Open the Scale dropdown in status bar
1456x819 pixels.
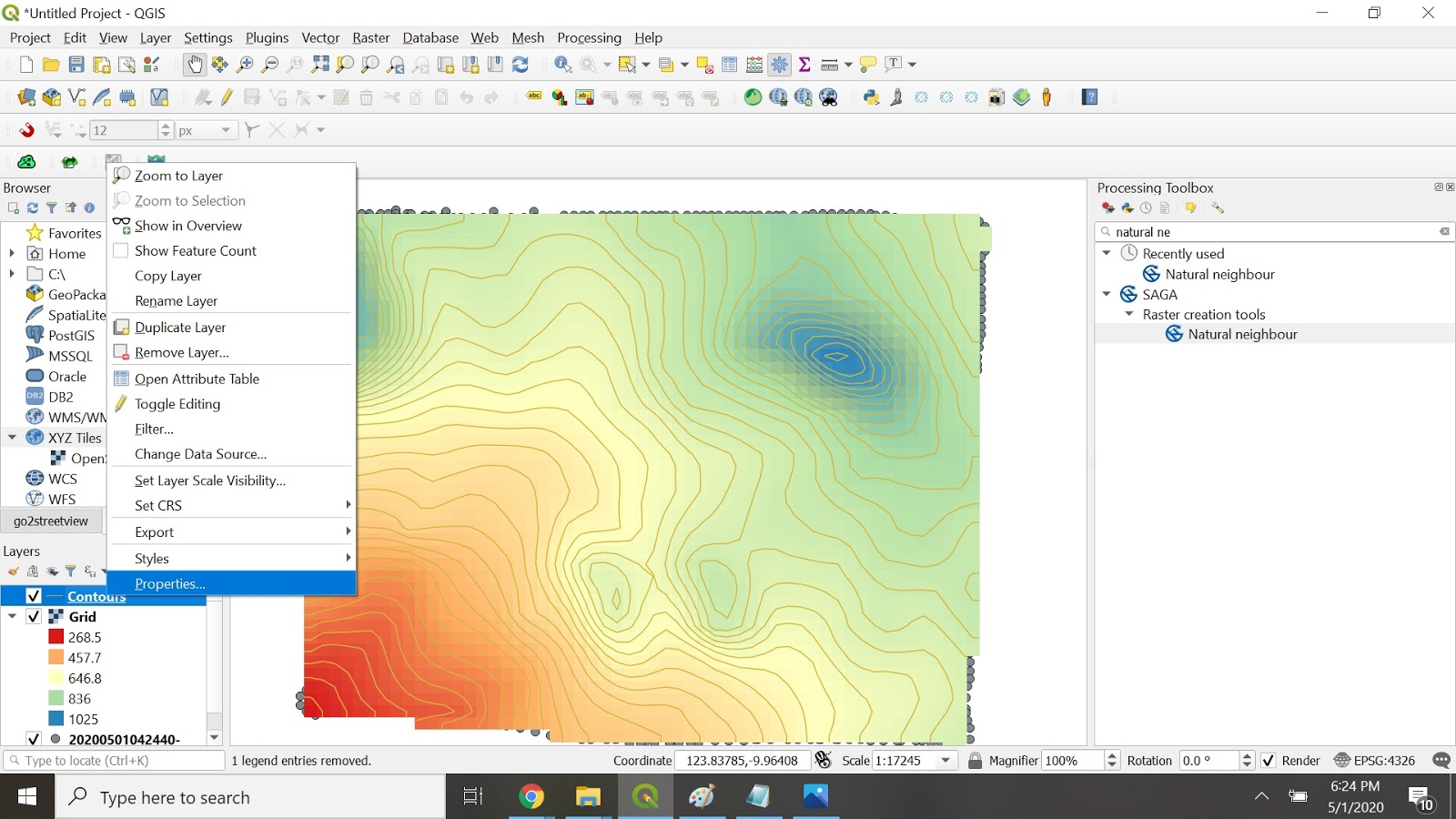click(945, 760)
